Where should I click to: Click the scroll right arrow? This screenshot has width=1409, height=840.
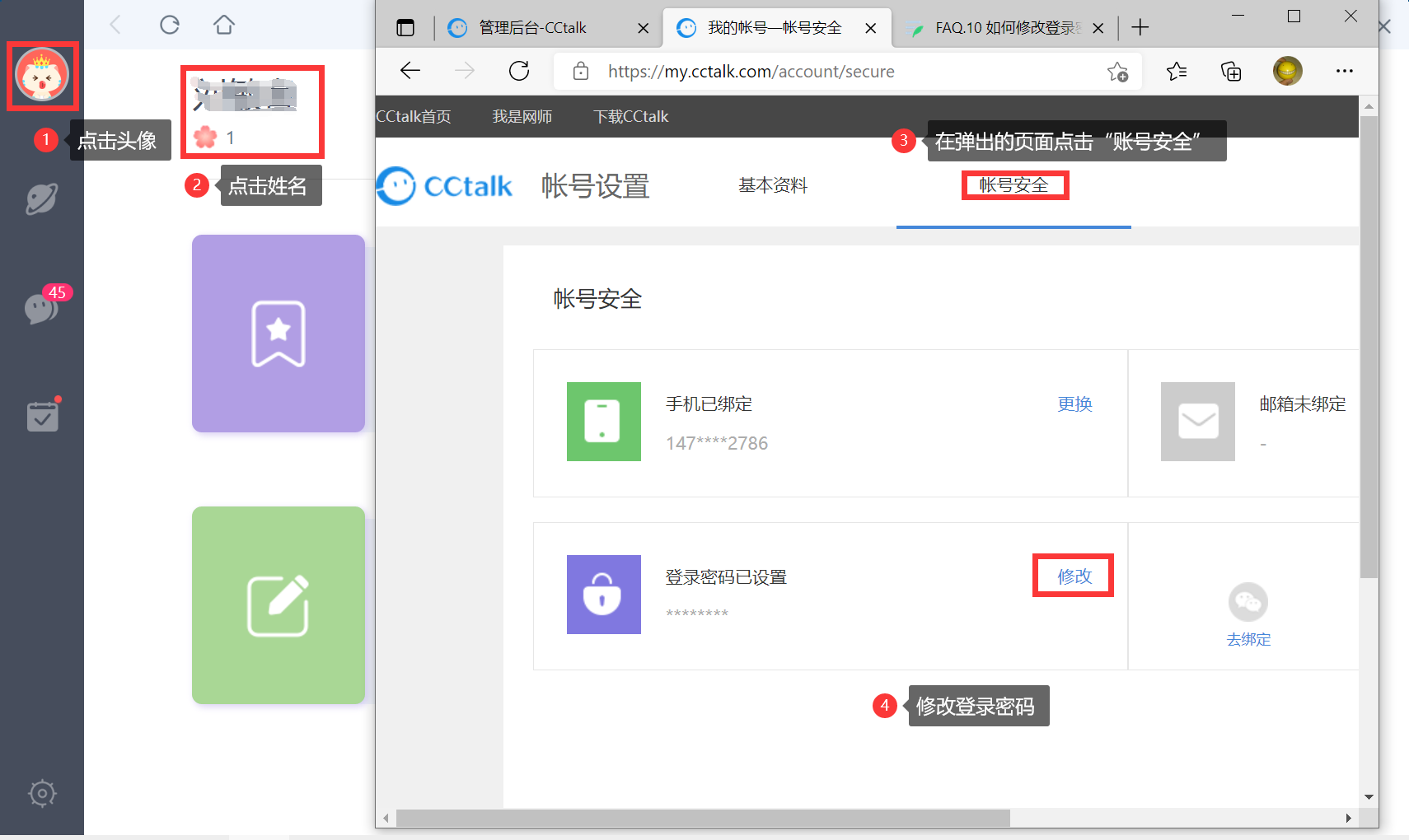(1348, 818)
